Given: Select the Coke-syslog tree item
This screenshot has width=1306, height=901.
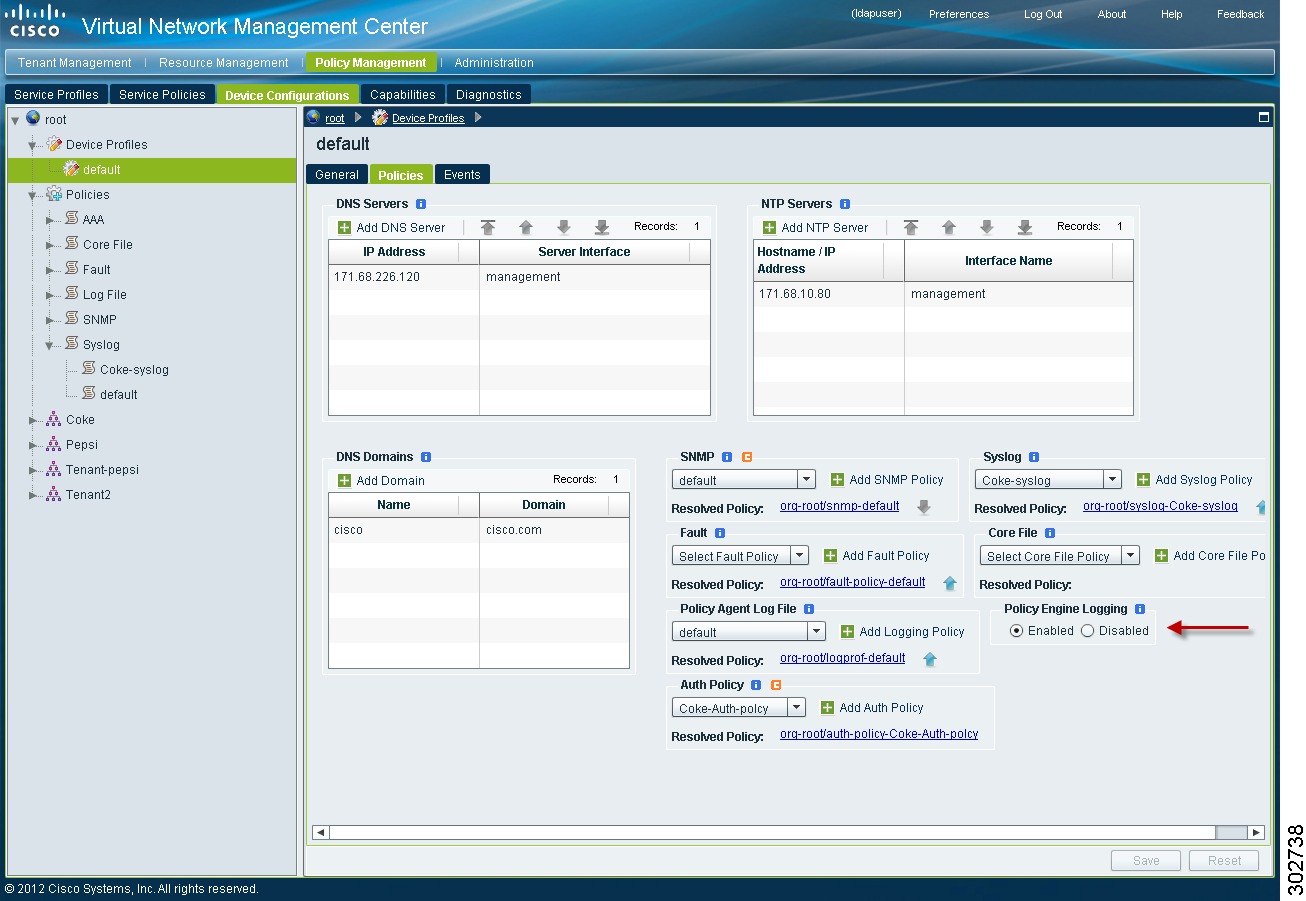Looking at the screenshot, I should 134,370.
